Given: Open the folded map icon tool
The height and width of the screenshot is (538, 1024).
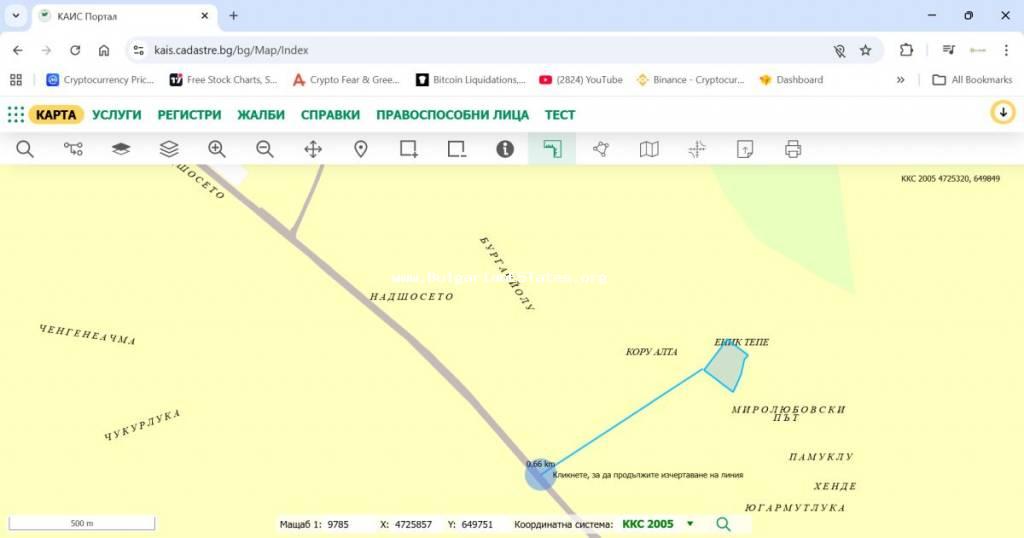Looking at the screenshot, I should pos(649,149).
